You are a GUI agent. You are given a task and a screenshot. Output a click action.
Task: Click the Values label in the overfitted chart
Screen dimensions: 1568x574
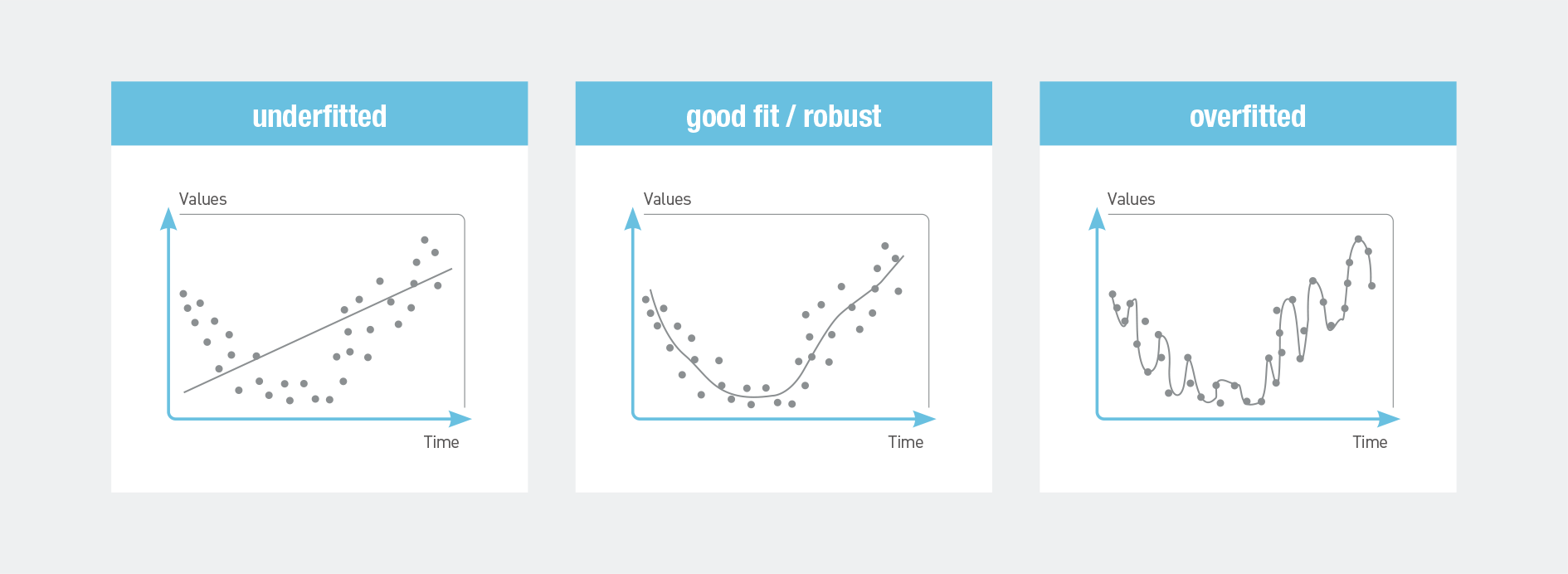point(1131,199)
